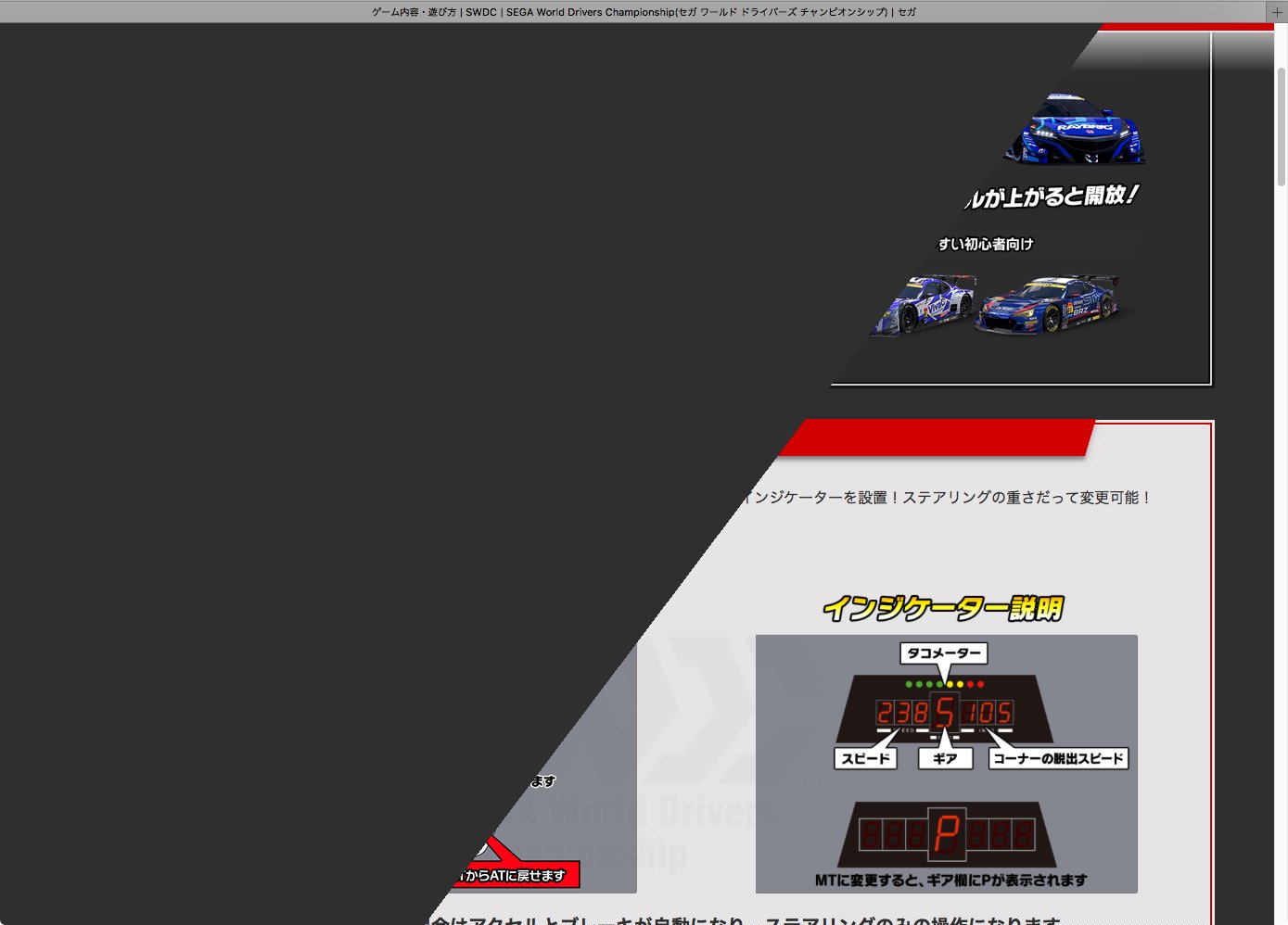
Task: Select the SWDC game content page tab
Action: [x=644, y=12]
